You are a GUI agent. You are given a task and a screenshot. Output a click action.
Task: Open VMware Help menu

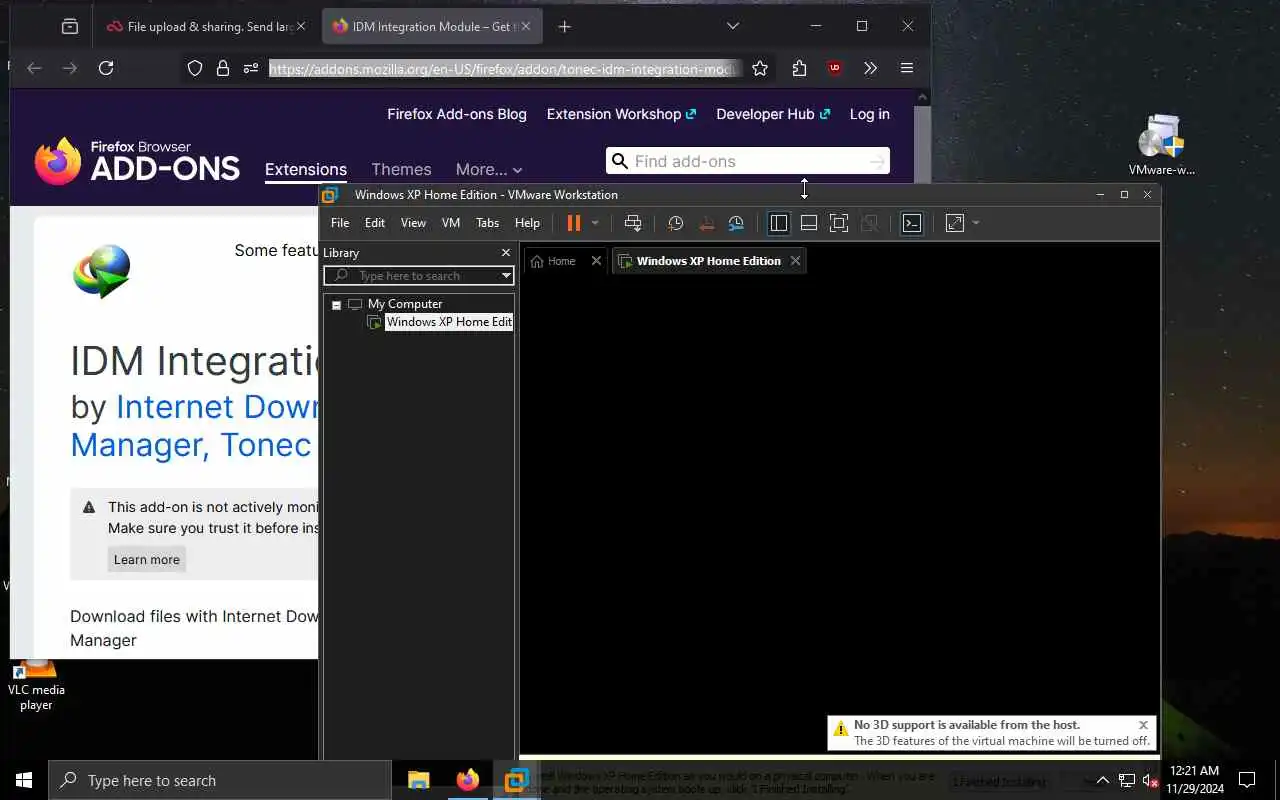coord(527,223)
